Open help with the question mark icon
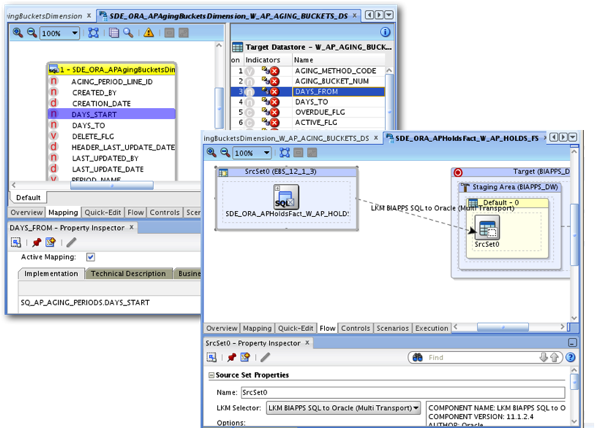The width and height of the screenshot is (600, 428). pyautogui.click(x=570, y=357)
